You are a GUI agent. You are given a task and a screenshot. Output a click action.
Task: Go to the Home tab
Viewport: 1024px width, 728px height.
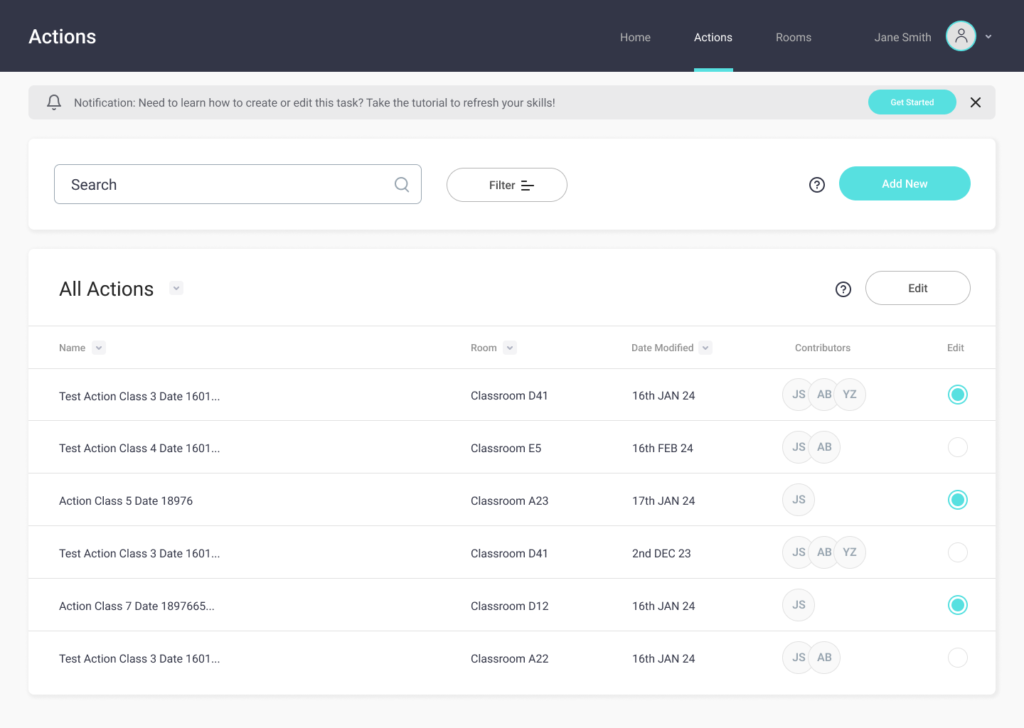point(635,38)
